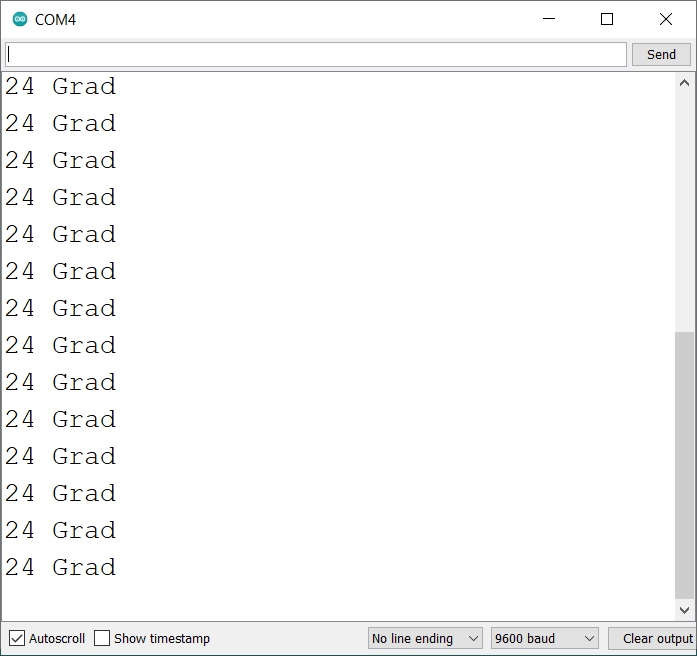Click the first 24 Grad output line
Viewport: 697px width, 656px height.
(x=60, y=87)
